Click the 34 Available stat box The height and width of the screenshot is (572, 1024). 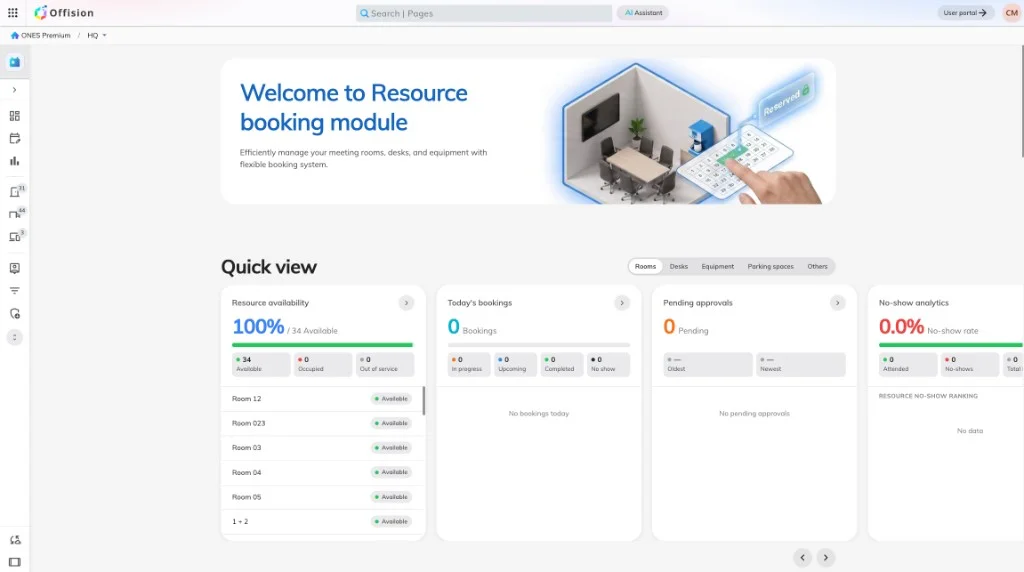[261, 364]
